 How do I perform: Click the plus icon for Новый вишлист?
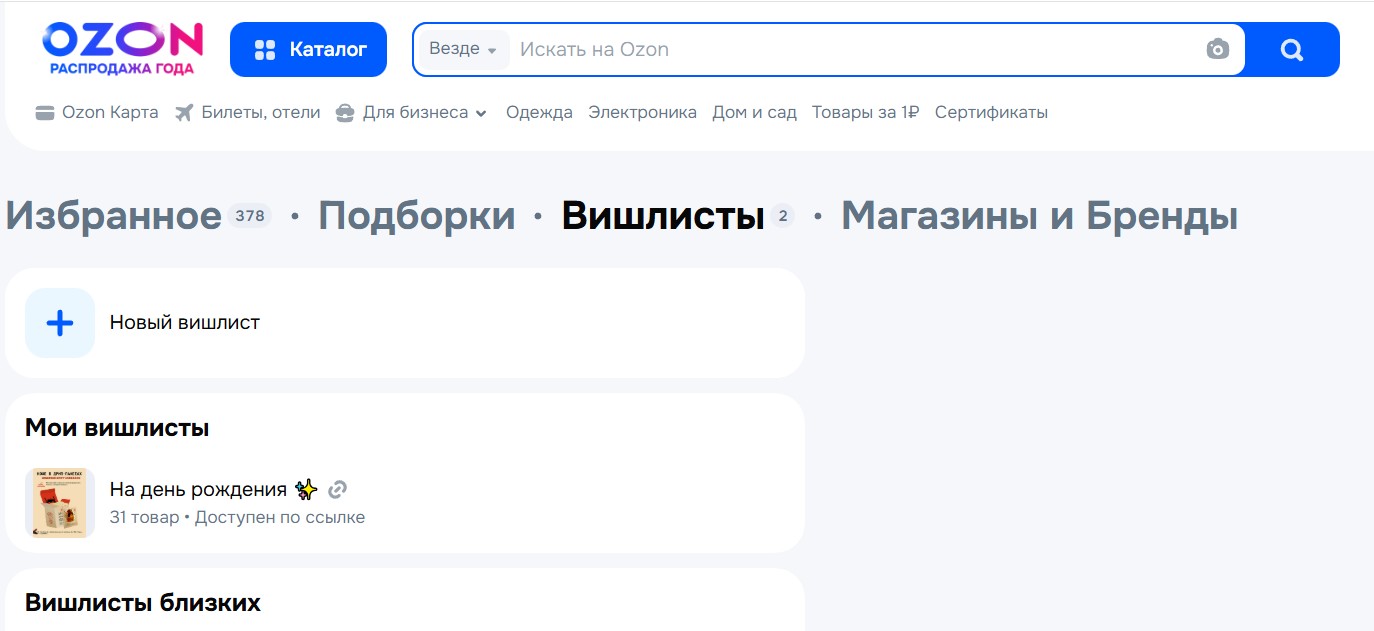click(59, 322)
